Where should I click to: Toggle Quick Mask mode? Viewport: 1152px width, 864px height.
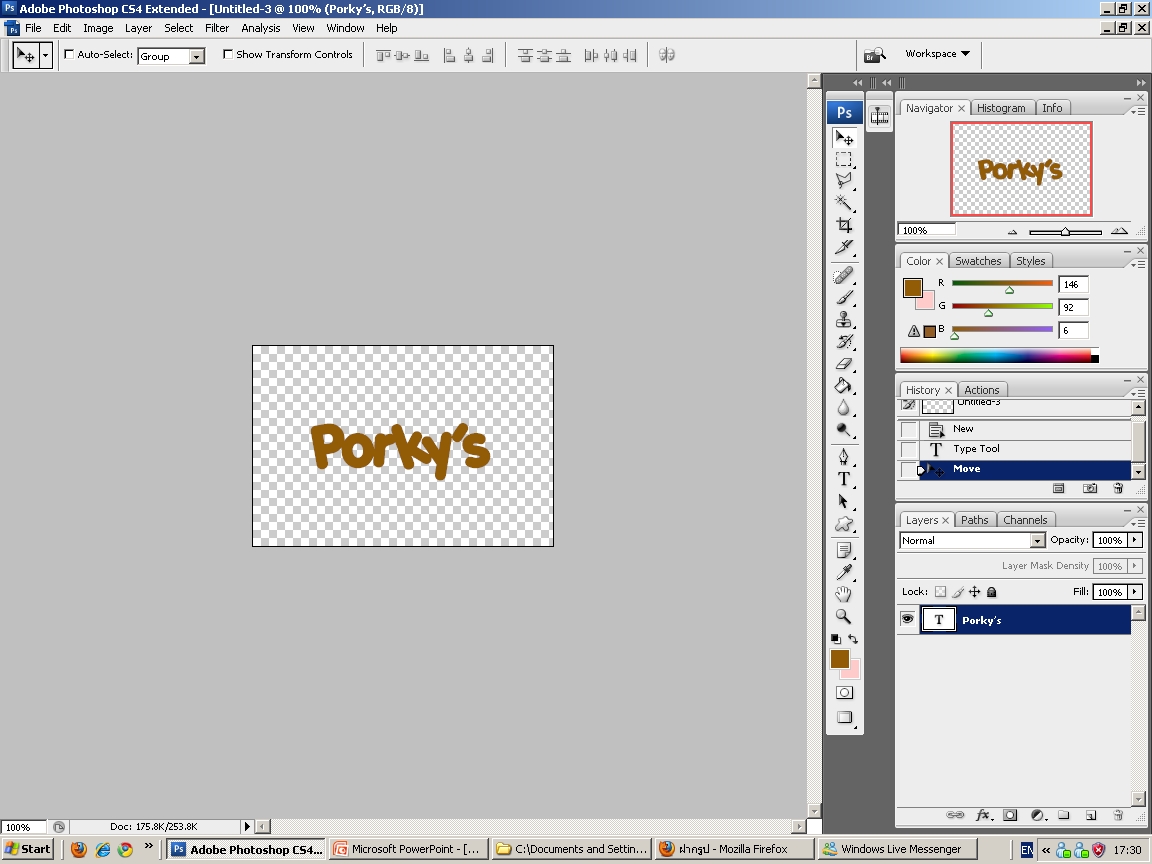click(844, 693)
